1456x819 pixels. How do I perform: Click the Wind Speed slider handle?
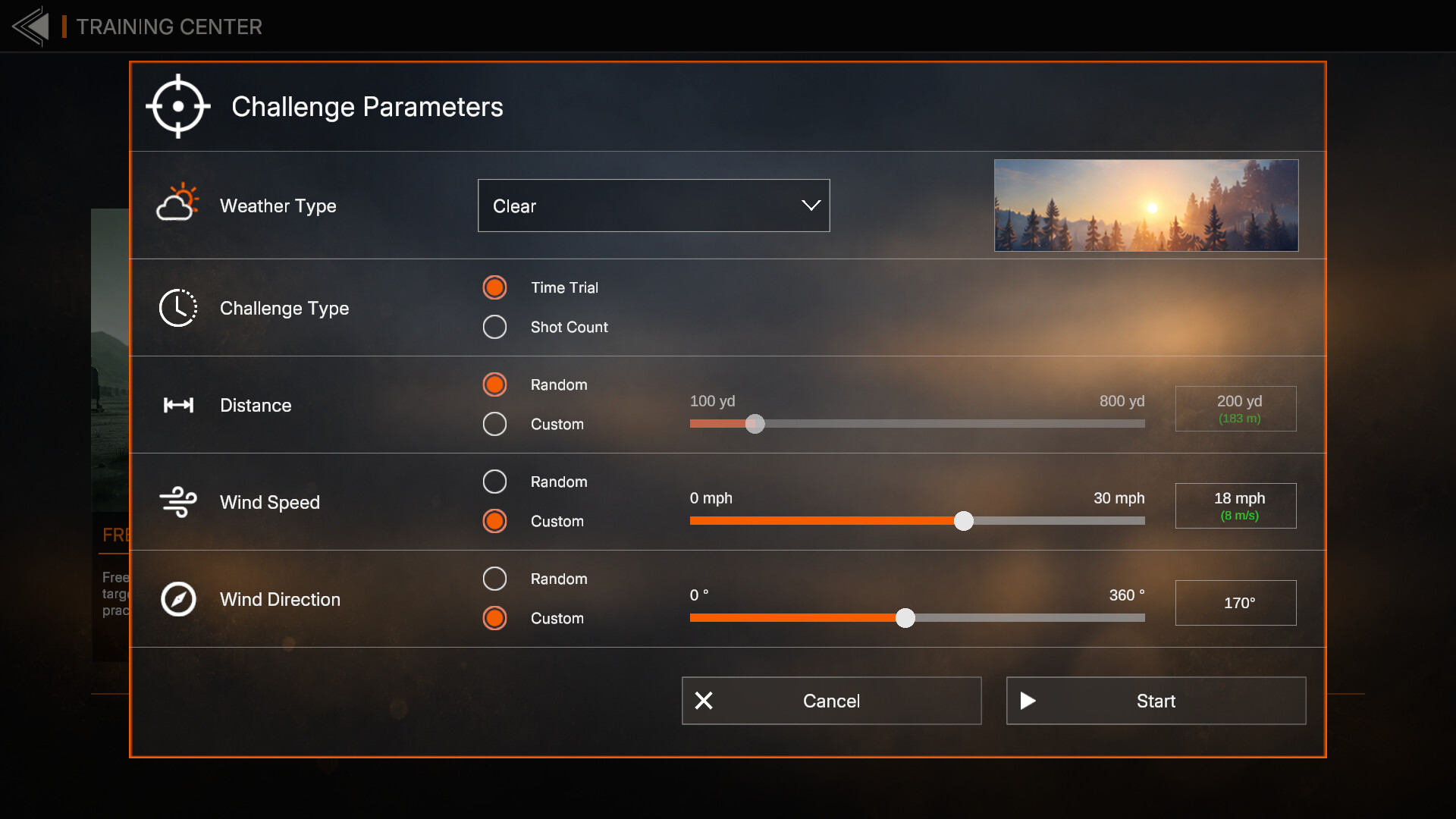(x=963, y=521)
